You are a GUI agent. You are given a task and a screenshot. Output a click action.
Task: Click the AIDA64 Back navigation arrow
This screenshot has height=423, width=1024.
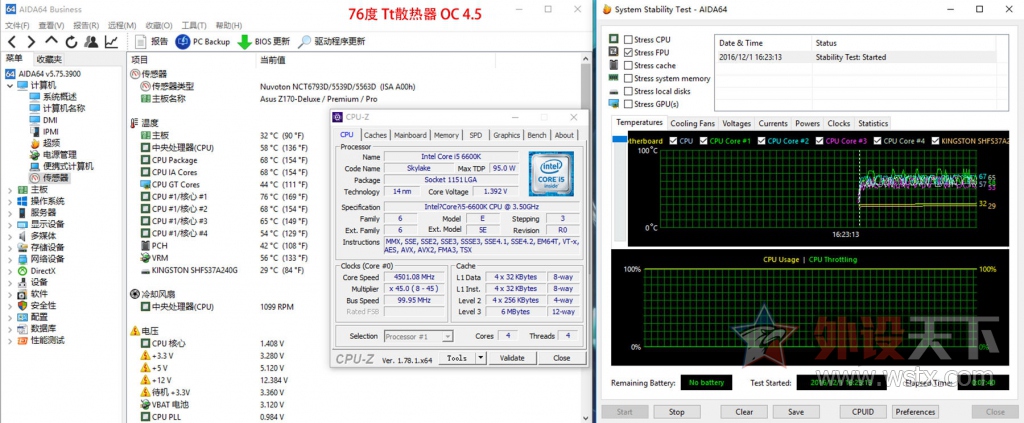pyautogui.click(x=12, y=42)
